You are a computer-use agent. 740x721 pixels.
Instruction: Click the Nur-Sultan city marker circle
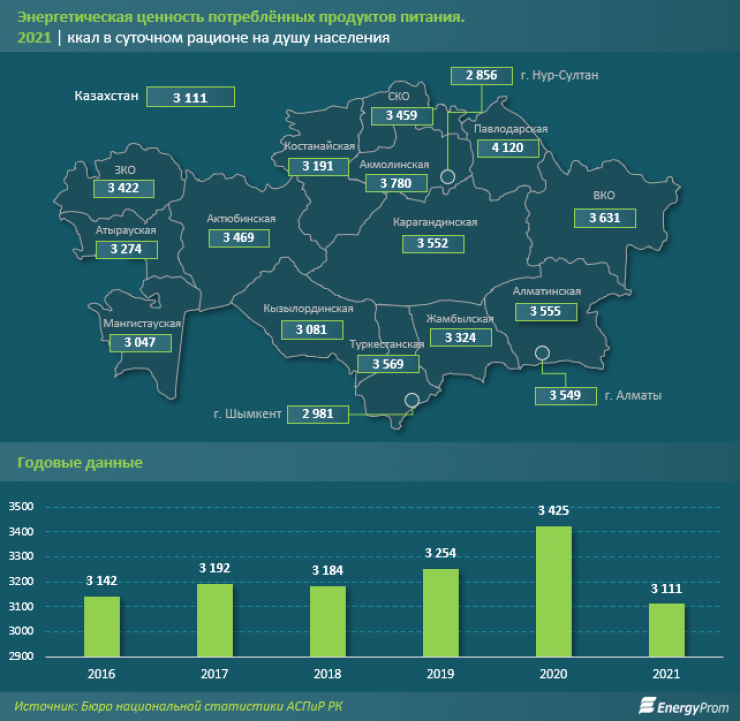coord(448,177)
